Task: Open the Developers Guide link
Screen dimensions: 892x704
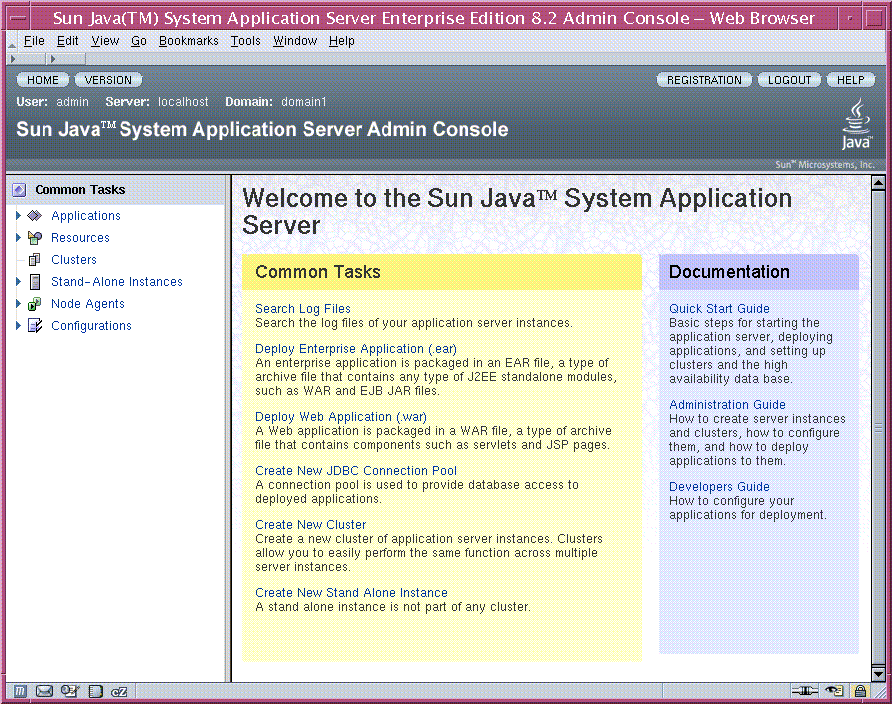Action: click(x=719, y=487)
